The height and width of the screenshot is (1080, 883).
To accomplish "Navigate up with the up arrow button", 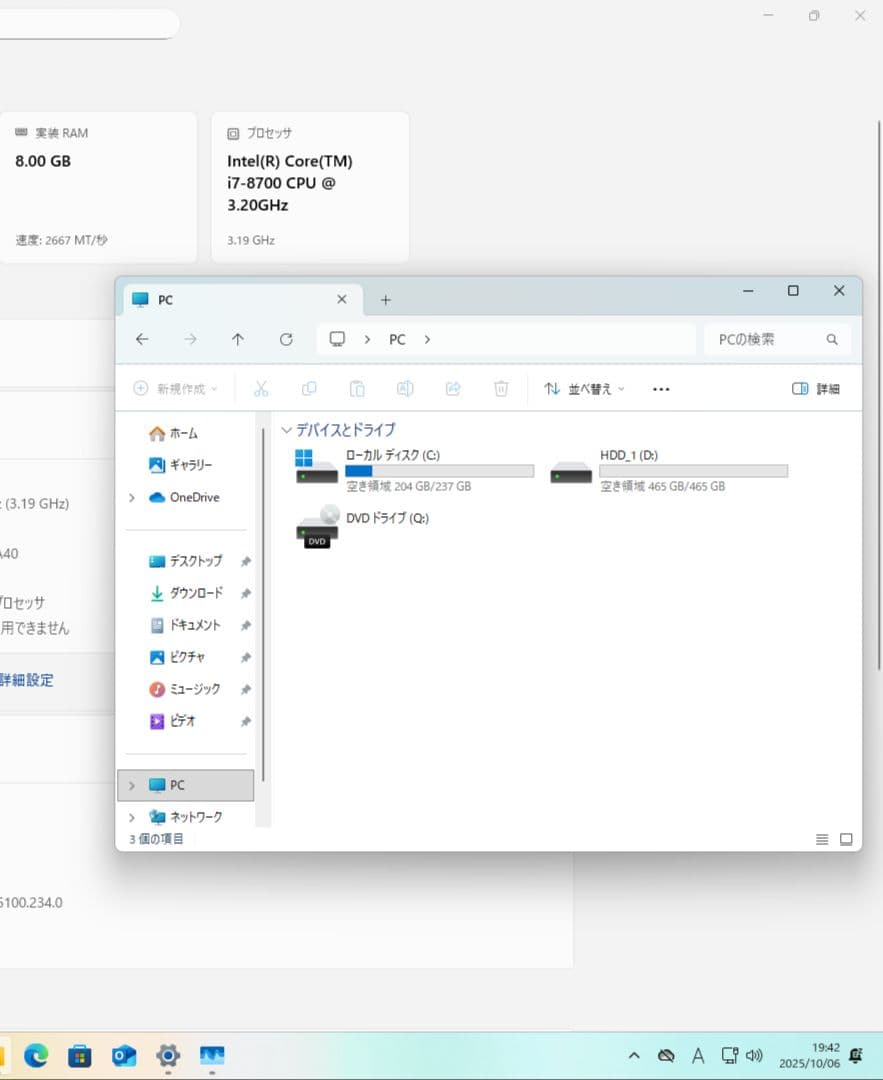I will click(x=238, y=339).
